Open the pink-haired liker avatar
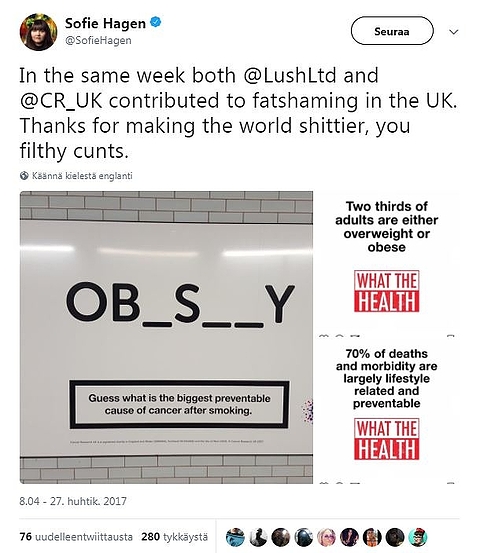 coord(327,537)
